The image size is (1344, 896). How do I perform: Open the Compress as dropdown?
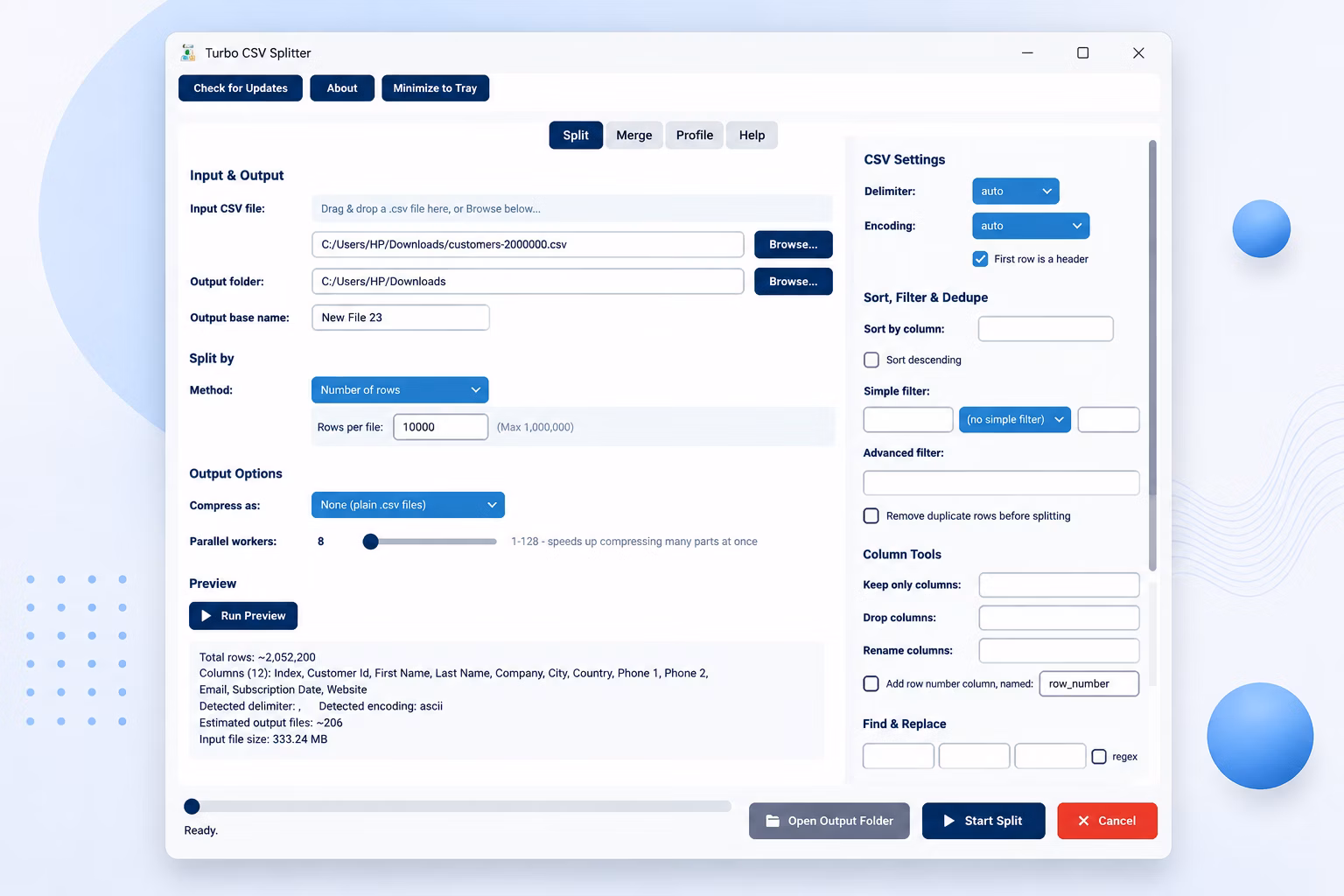coord(408,505)
